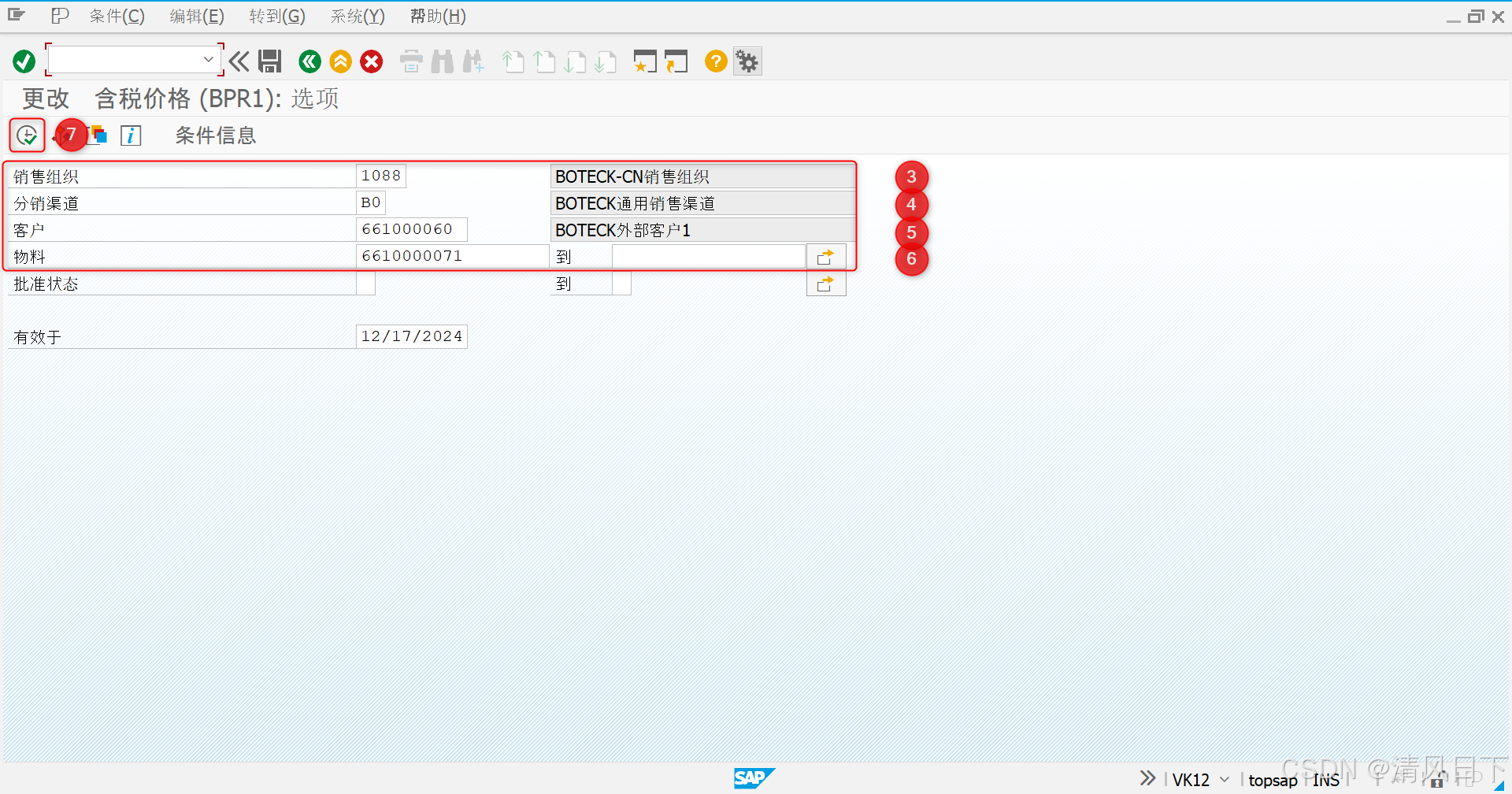1512x794 pixels.
Task: Open the 帮助(H) menu
Action: pyautogui.click(x=438, y=16)
